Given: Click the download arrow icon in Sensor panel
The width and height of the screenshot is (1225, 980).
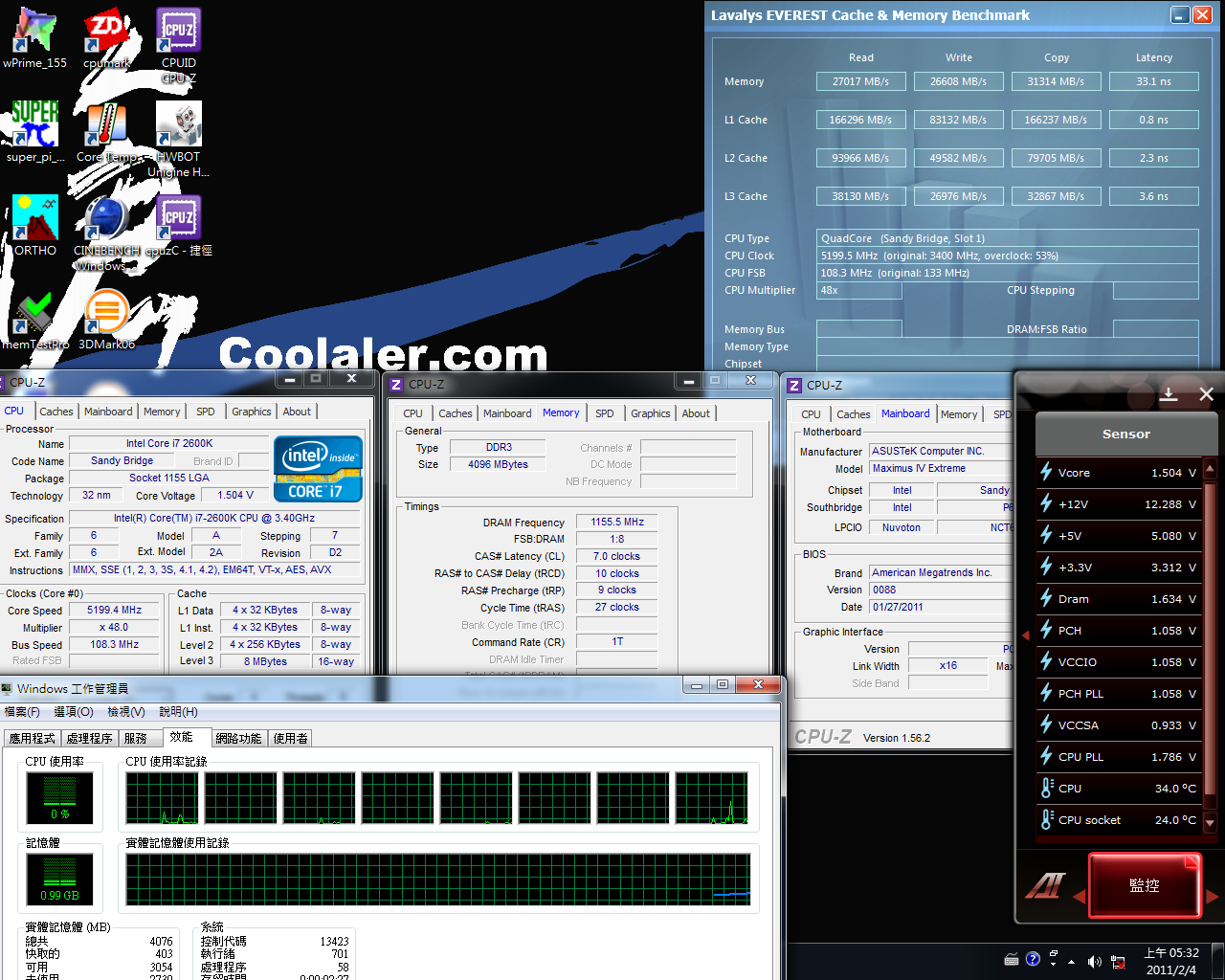Looking at the screenshot, I should coord(1169,394).
